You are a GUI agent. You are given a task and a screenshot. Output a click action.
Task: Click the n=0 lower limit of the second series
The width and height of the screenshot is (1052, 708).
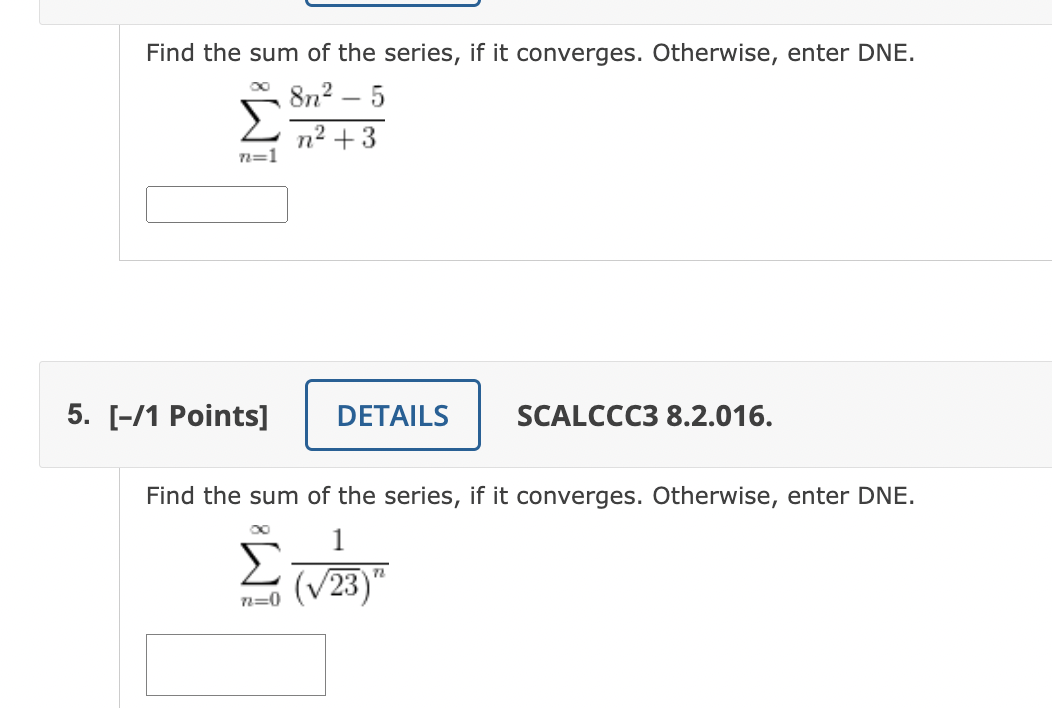click(258, 600)
